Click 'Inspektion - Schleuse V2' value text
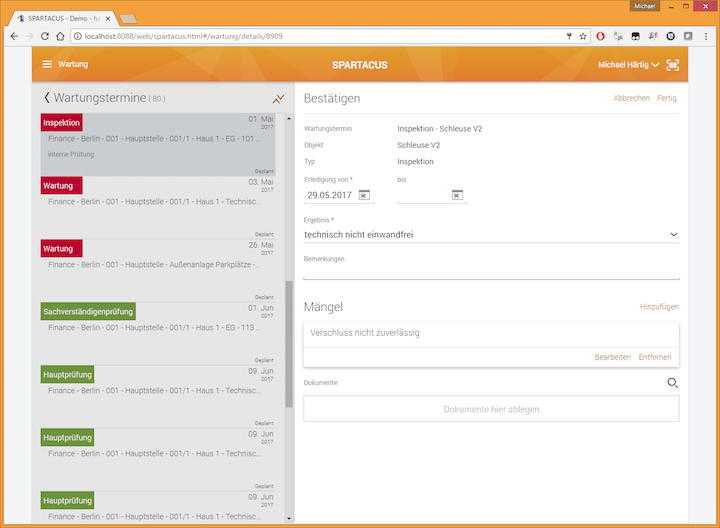Image resolution: width=720 pixels, height=528 pixels. pos(439,129)
